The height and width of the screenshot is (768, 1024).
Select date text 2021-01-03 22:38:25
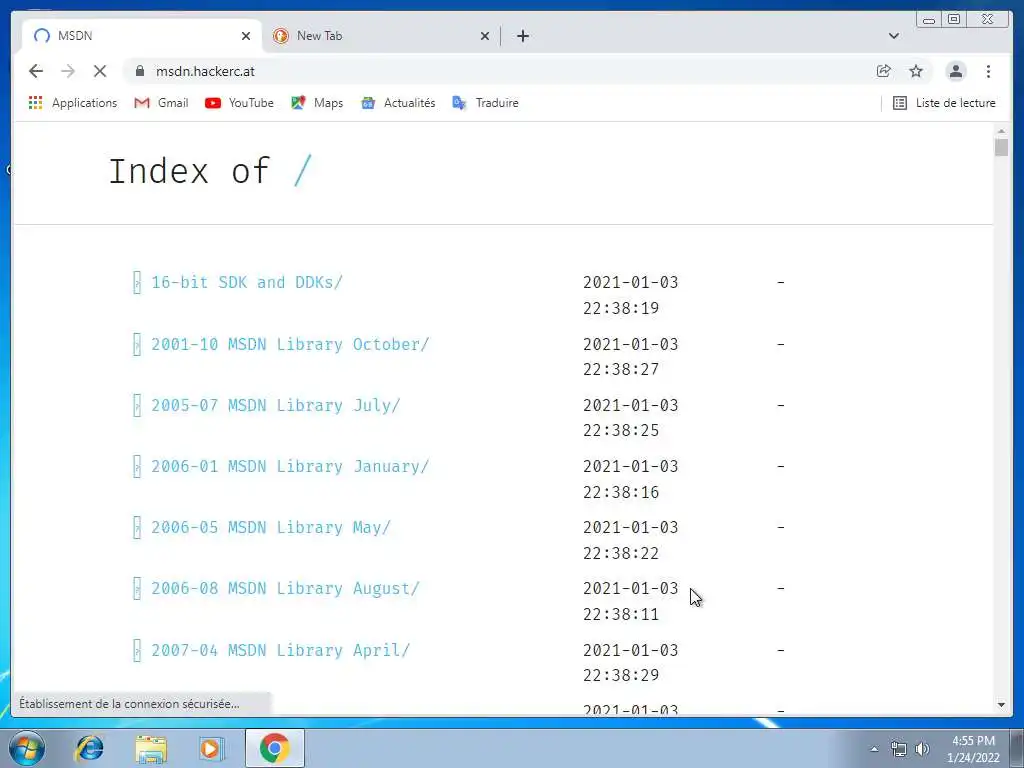click(x=630, y=418)
